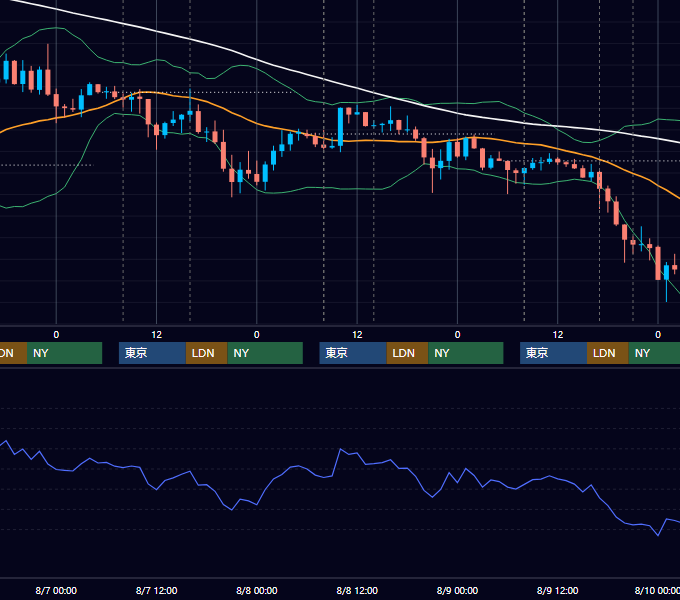Click the 8/7 12:00 time axis label

pos(156,590)
